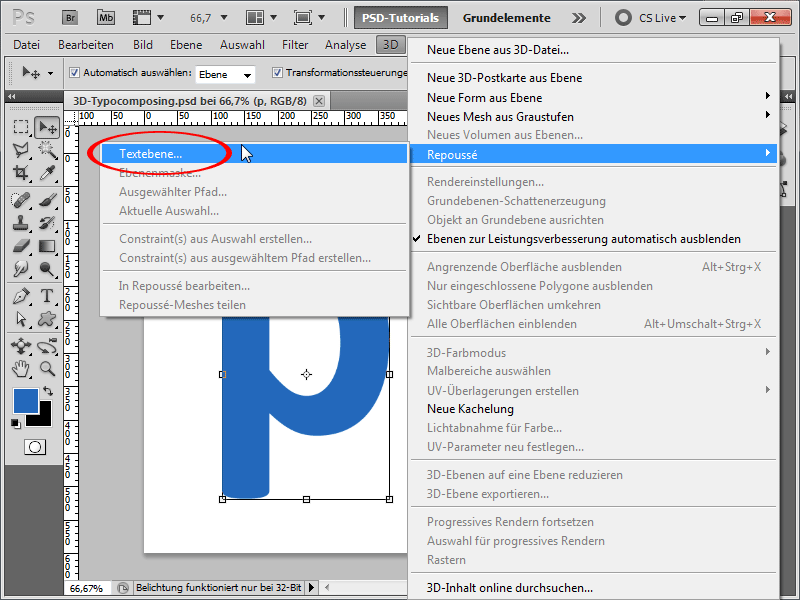Expand more workspaces chevron

tap(579, 18)
